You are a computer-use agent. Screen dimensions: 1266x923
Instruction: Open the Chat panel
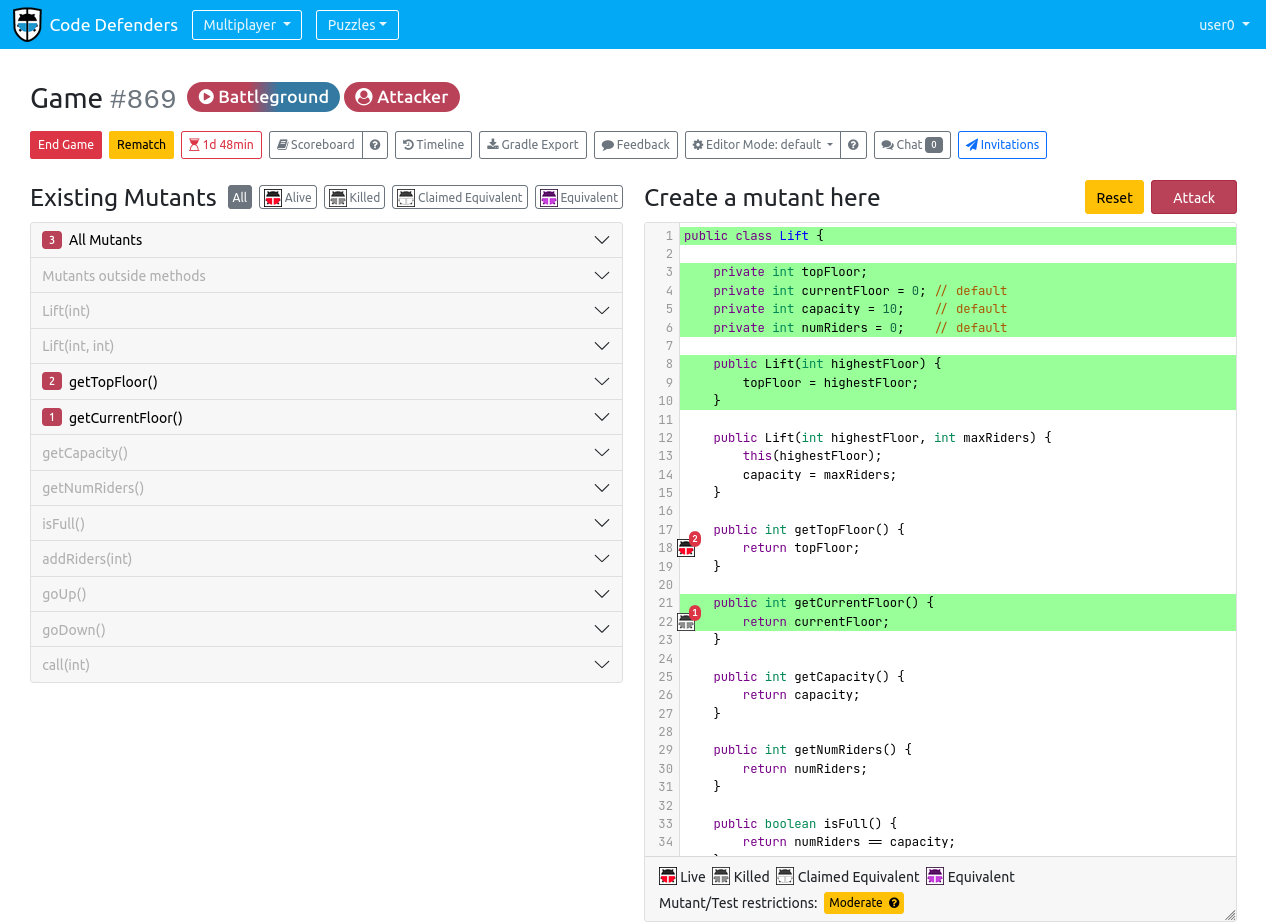click(x=911, y=145)
